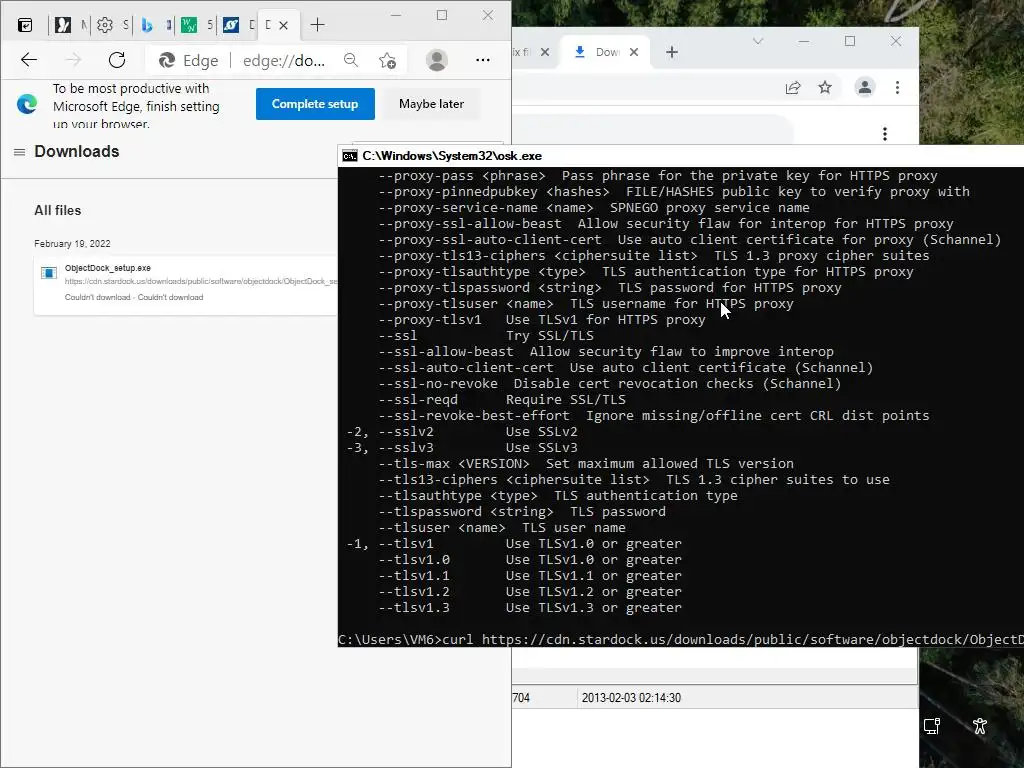The height and width of the screenshot is (768, 1024).
Task: Click the --tls-max <VERSION> line
Action: (586, 464)
